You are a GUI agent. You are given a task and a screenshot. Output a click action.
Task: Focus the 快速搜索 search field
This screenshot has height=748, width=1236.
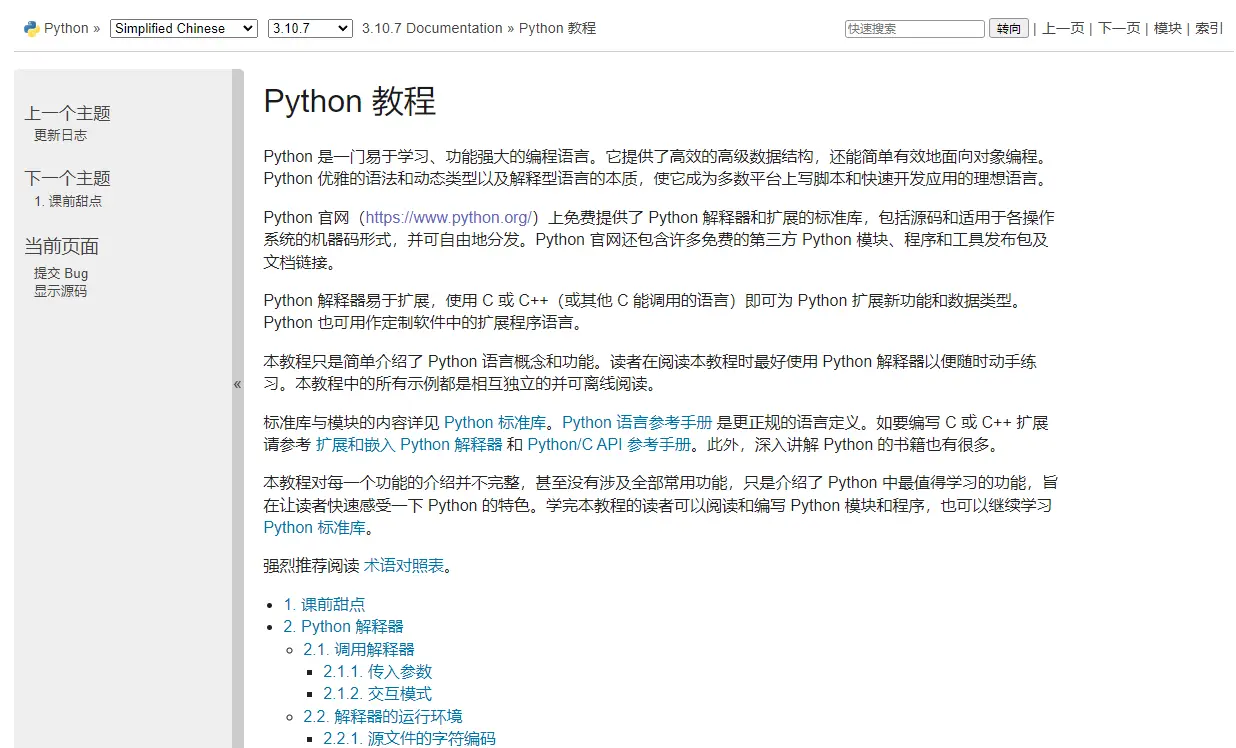click(x=915, y=29)
